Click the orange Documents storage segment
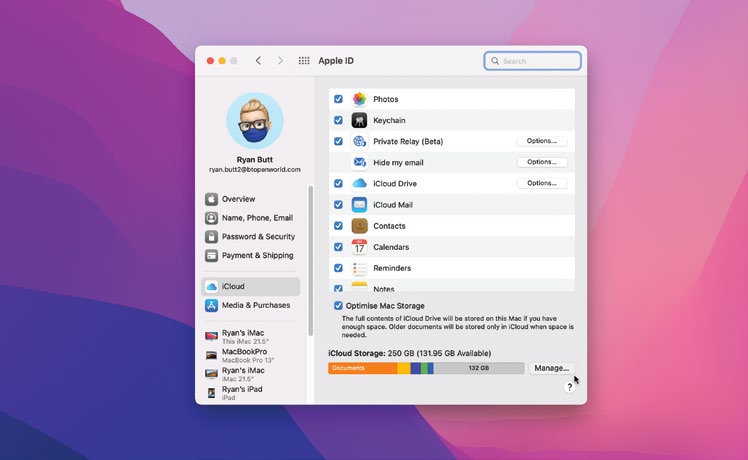The height and width of the screenshot is (460, 748). tap(363, 368)
